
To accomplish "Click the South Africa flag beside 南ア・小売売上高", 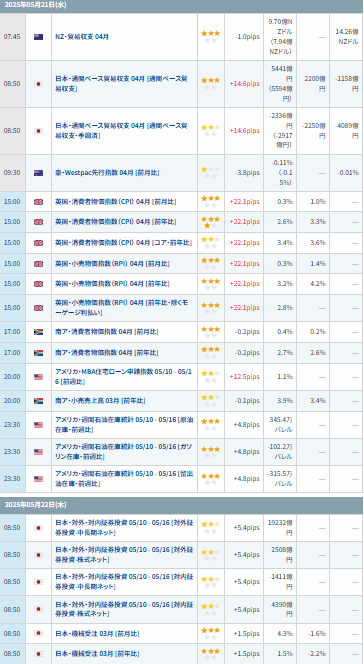I will (x=38, y=401).
